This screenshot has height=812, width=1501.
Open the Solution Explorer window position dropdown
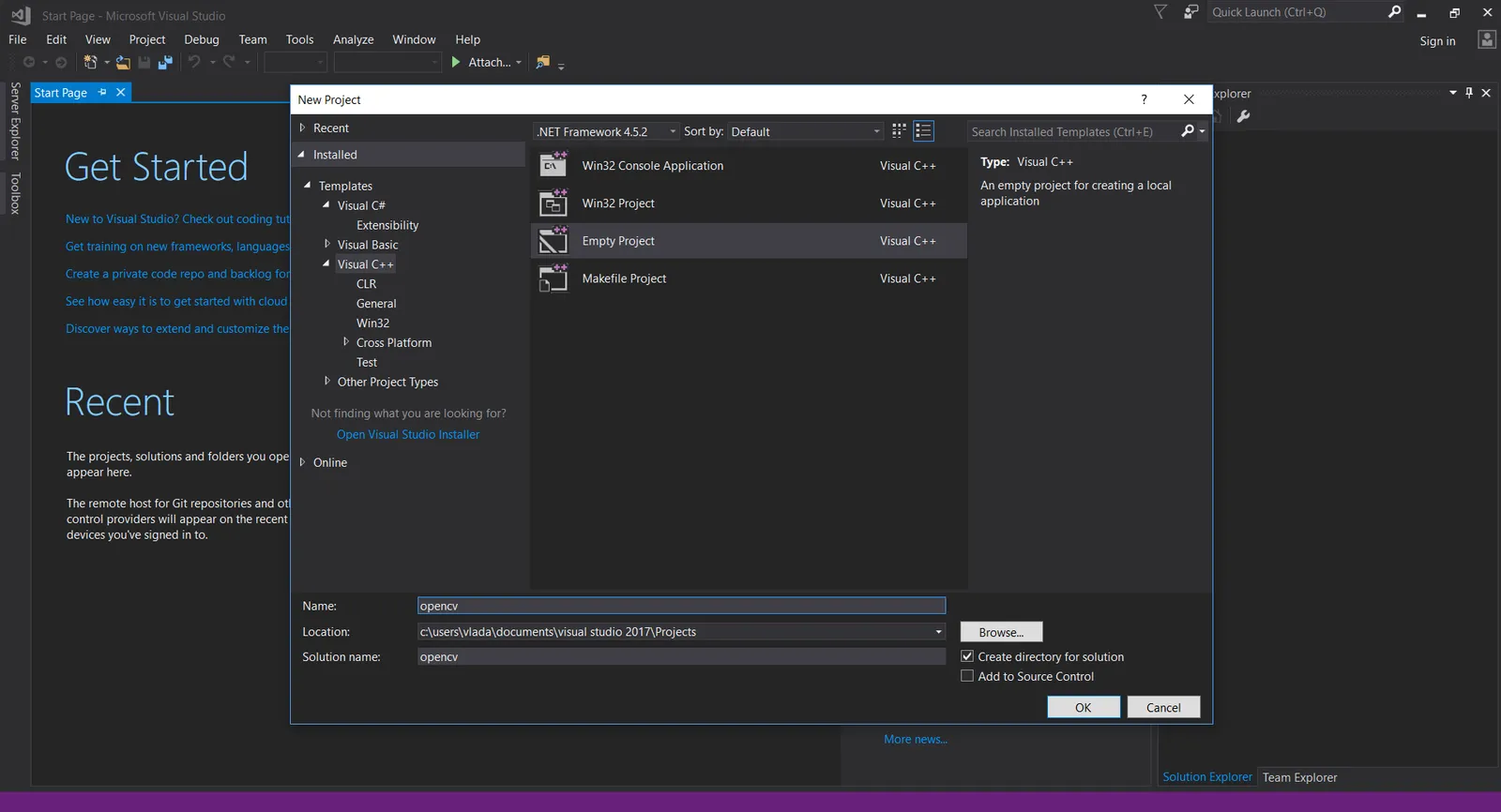coord(1453,93)
